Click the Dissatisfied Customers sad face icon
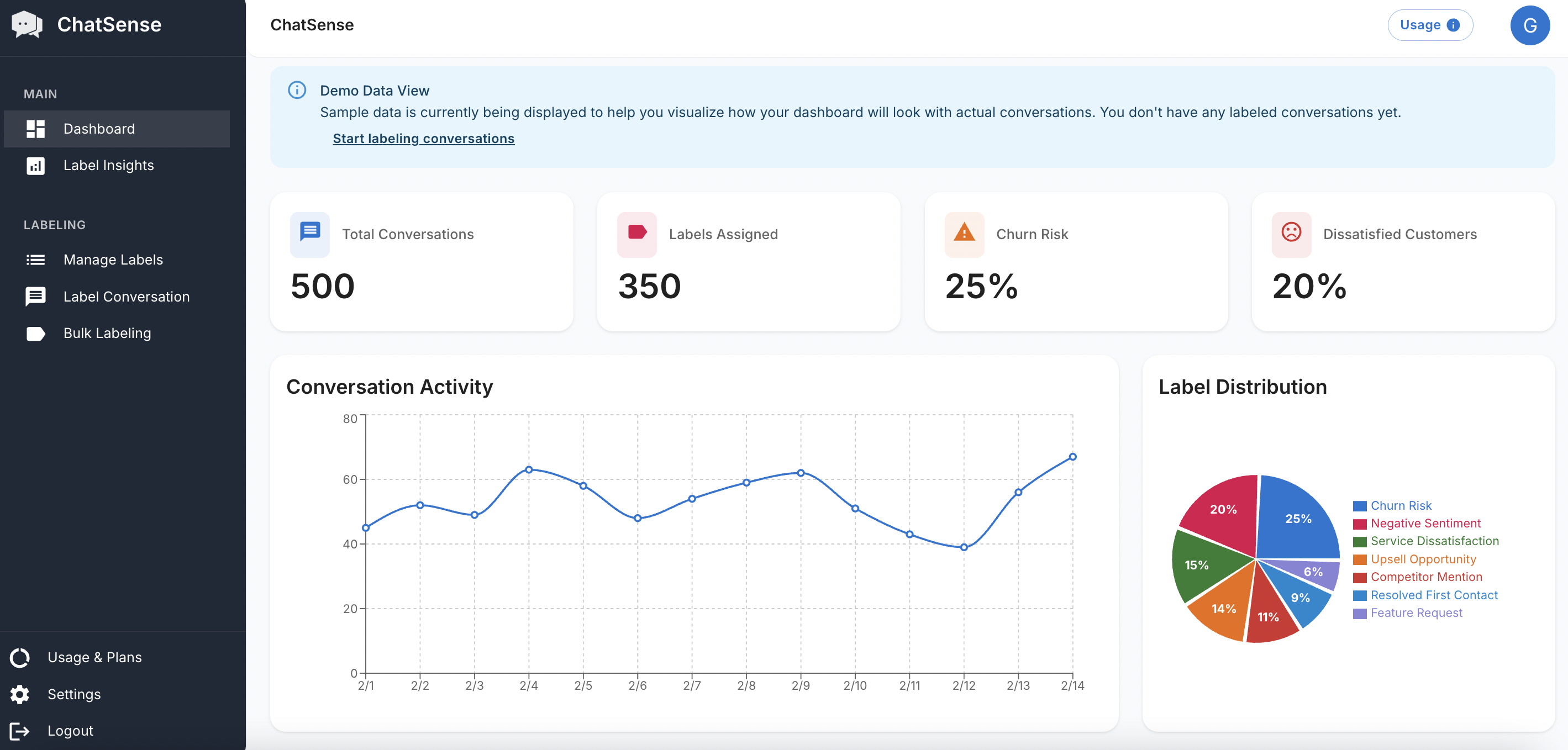 coord(1291,233)
